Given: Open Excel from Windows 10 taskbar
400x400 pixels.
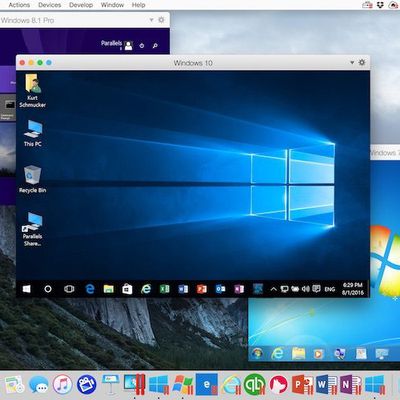Looking at the screenshot, I should click(x=165, y=289).
